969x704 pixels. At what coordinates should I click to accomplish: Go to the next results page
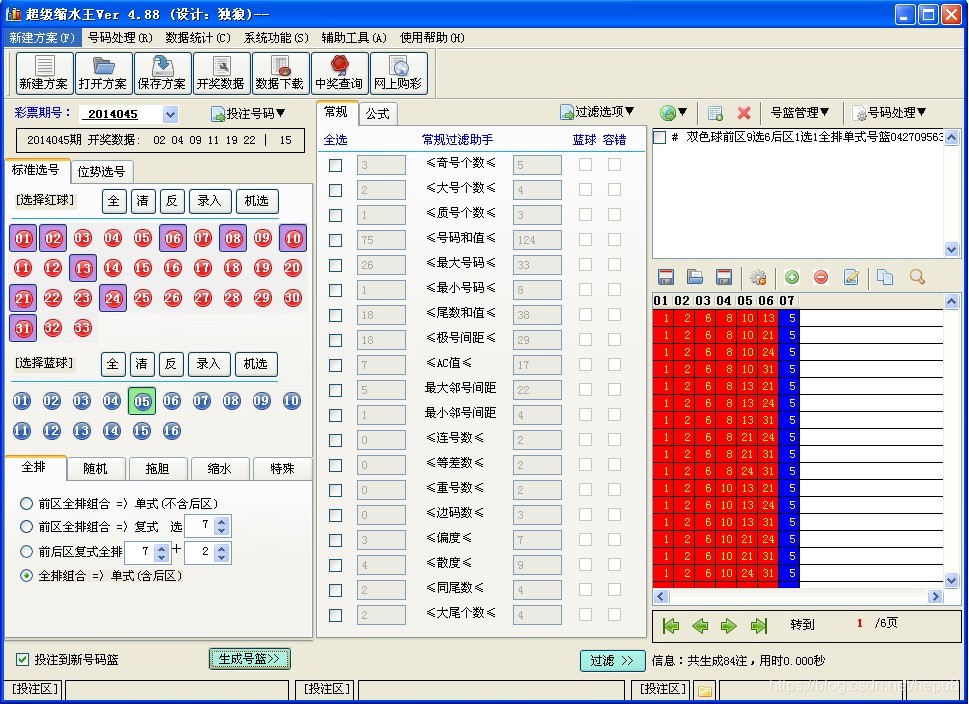point(729,626)
